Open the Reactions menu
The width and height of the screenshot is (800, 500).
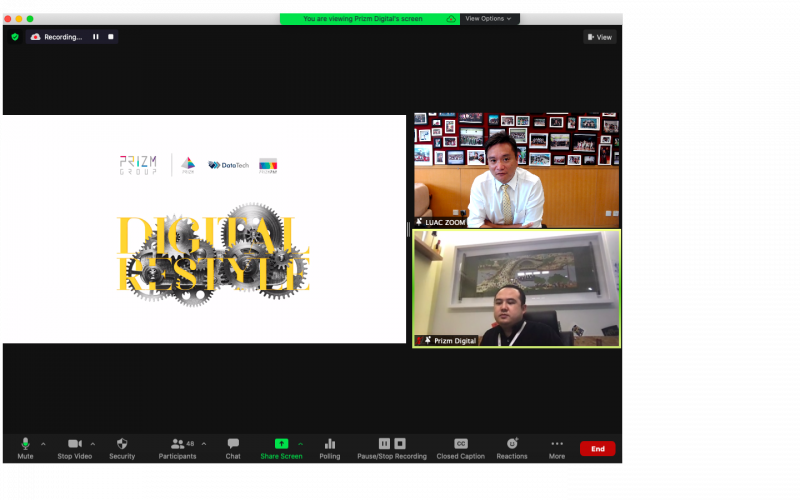click(512, 448)
